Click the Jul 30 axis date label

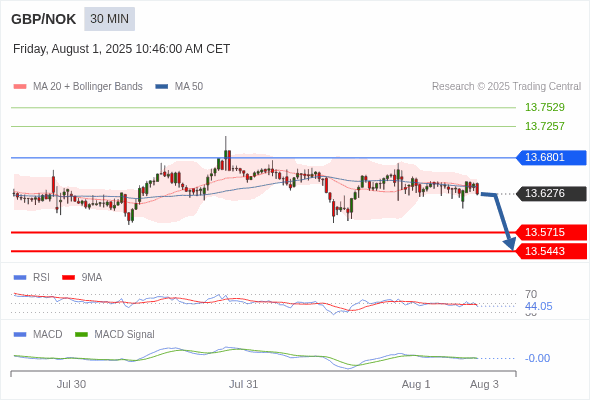pyautogui.click(x=71, y=385)
